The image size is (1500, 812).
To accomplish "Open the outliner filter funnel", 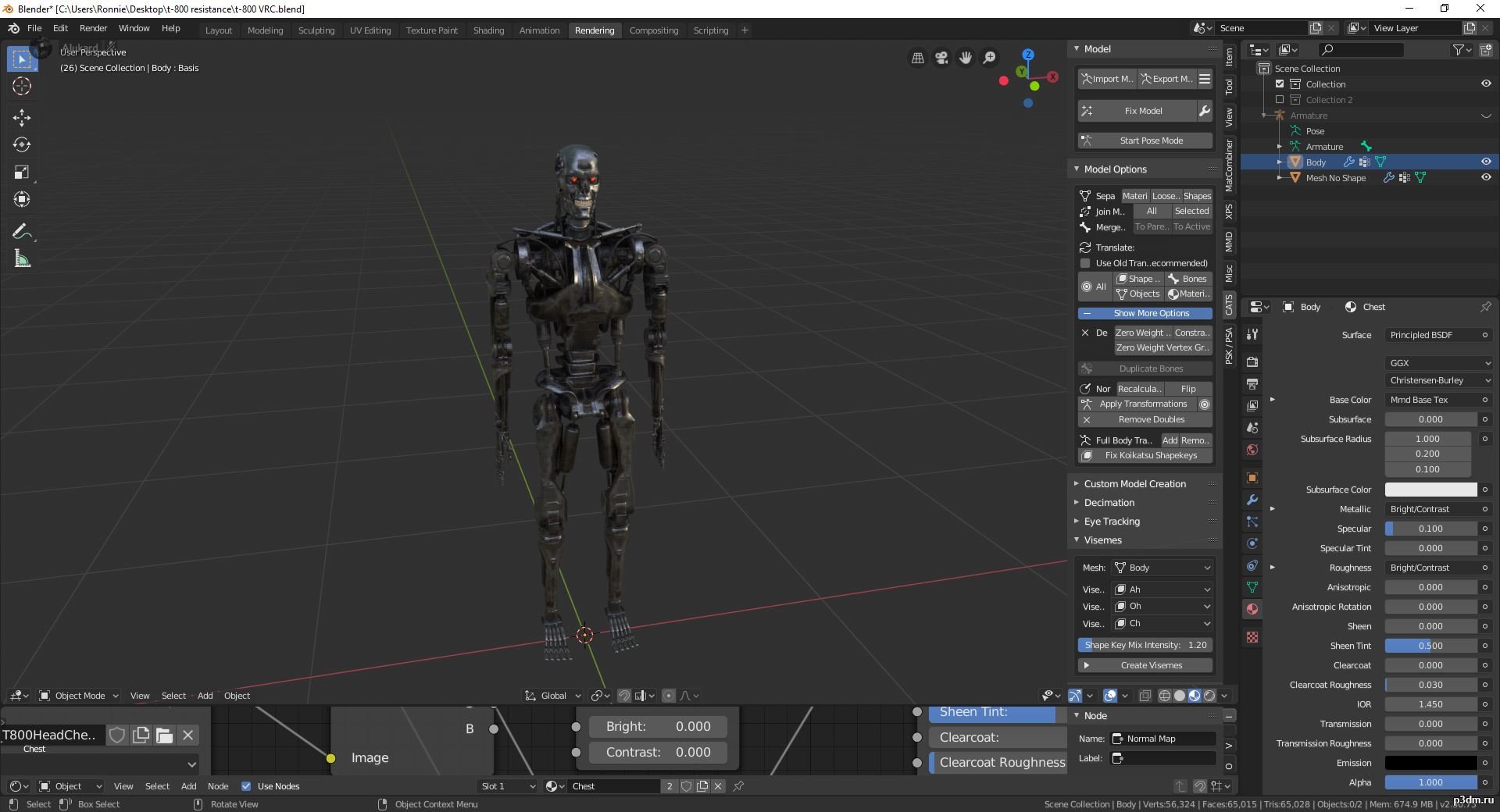I will (x=1462, y=50).
